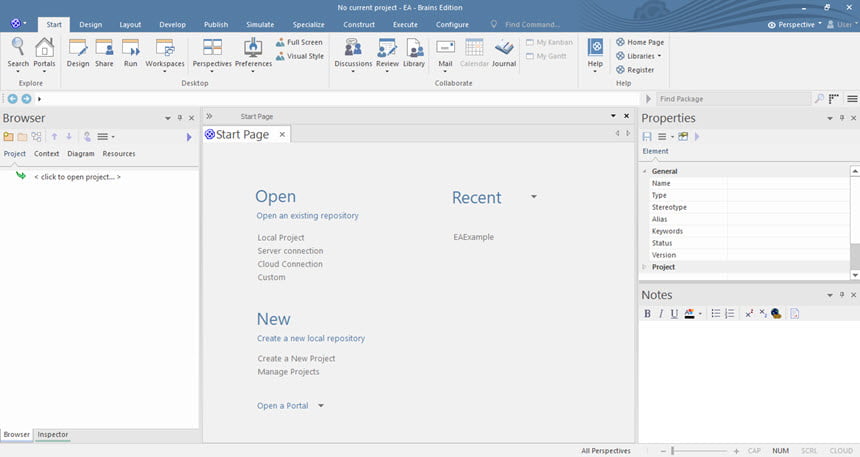Expand the Project section in Properties
Image resolution: width=860 pixels, height=457 pixels.
[x=644, y=267]
